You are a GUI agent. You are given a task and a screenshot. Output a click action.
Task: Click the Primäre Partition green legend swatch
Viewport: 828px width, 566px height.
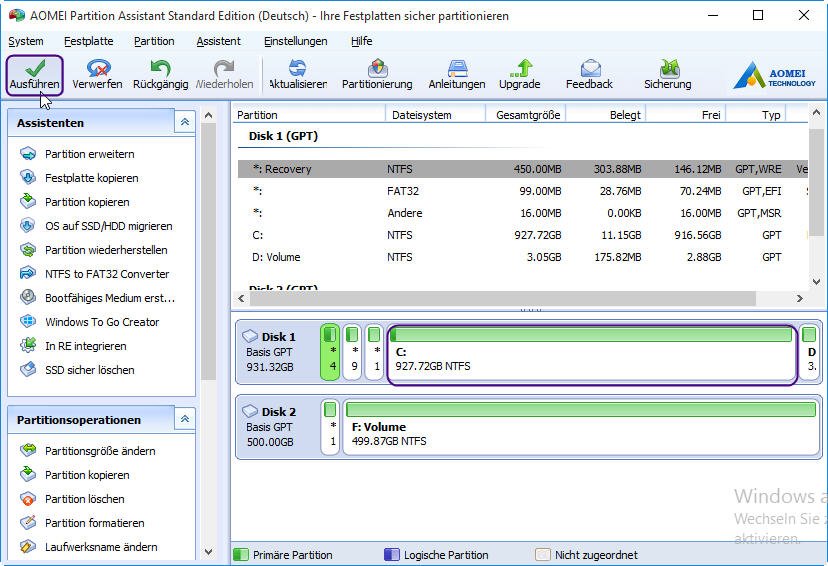[240, 554]
